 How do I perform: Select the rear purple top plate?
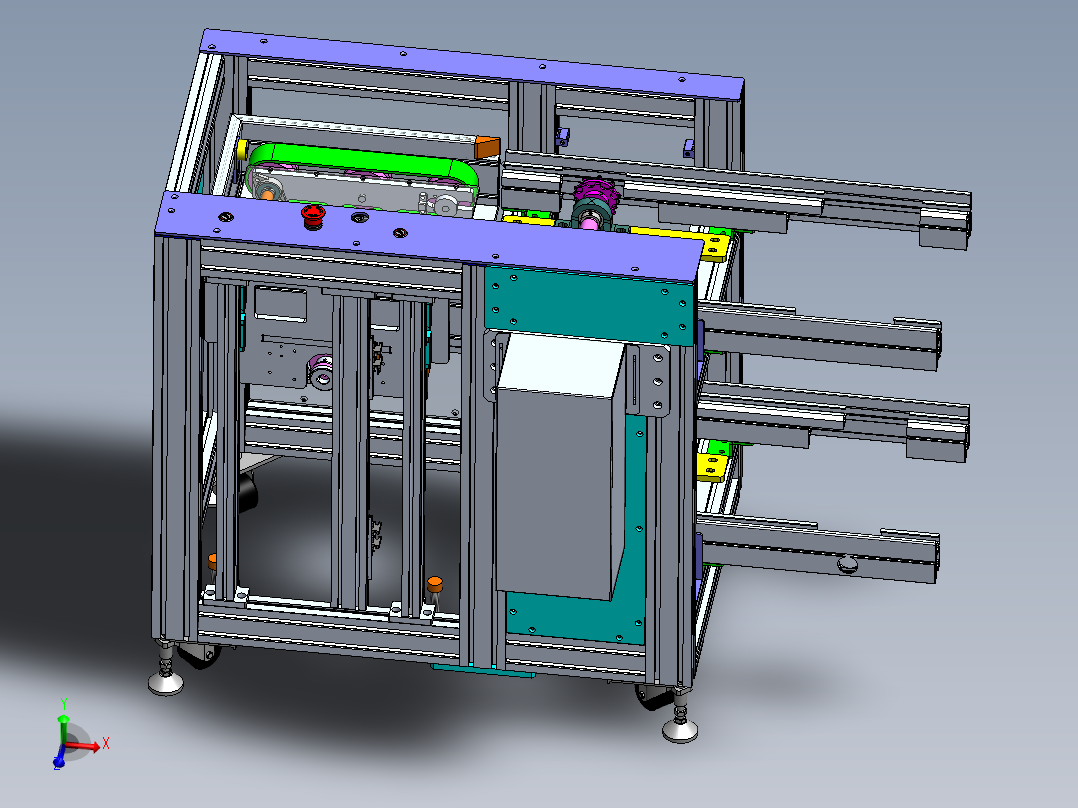pos(473,63)
